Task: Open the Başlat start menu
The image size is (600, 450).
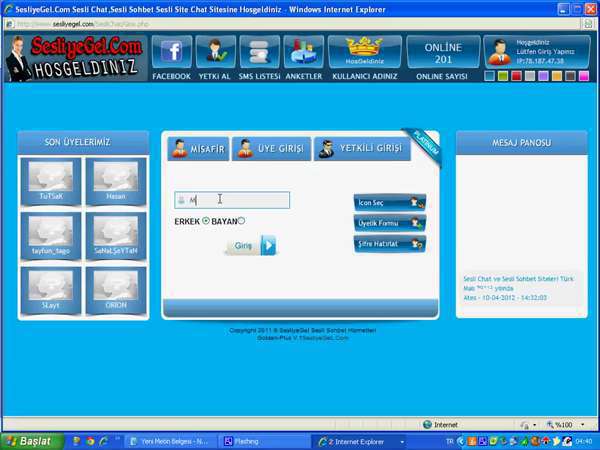Action: [x=29, y=440]
